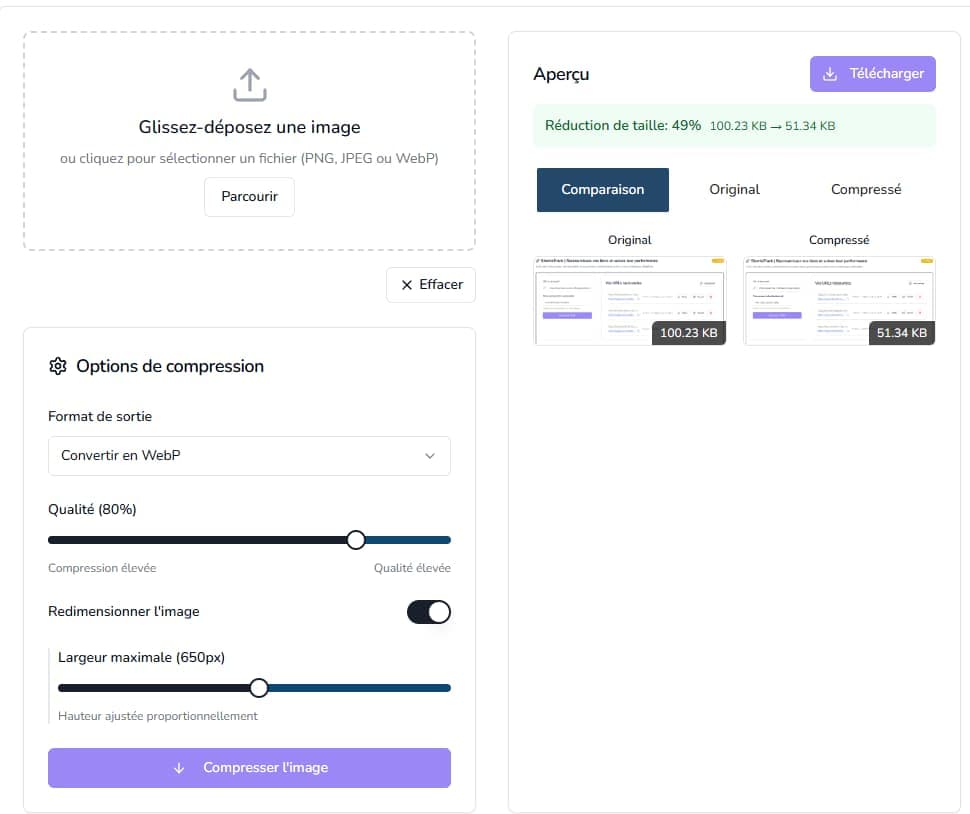Click the 'Glissez-déposez une image' heading
This screenshot has height=814, width=970.
point(249,127)
